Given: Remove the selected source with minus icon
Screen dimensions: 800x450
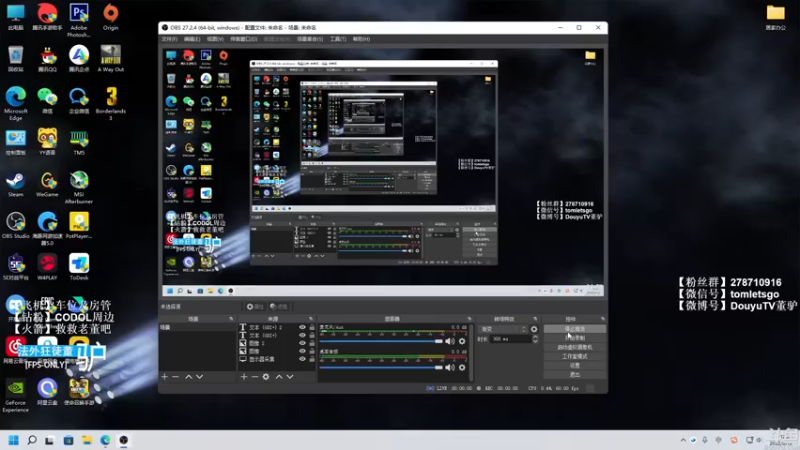Looking at the screenshot, I should (x=255, y=377).
